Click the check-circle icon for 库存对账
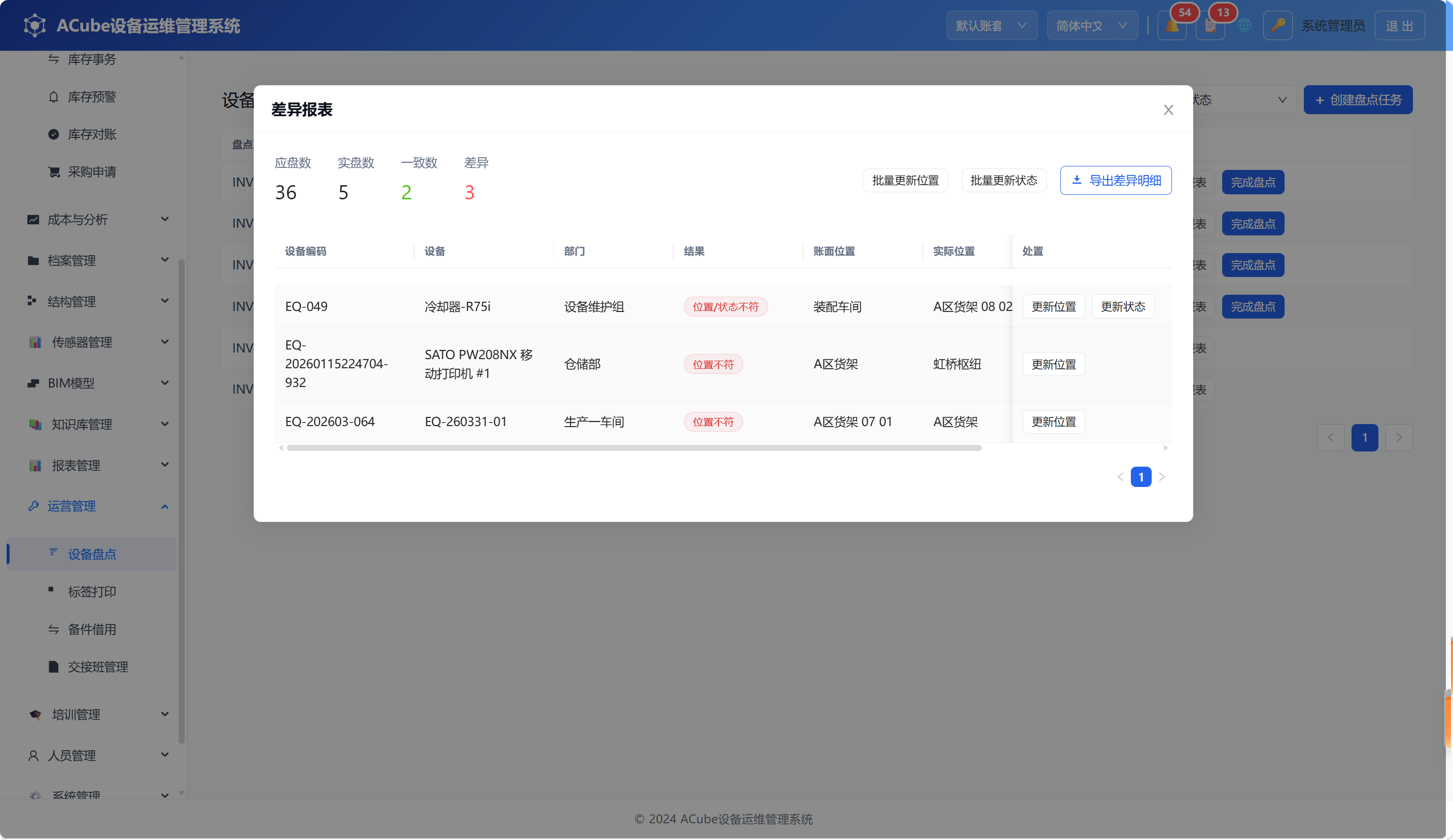Viewport: 1453px width, 840px height. 54,134
